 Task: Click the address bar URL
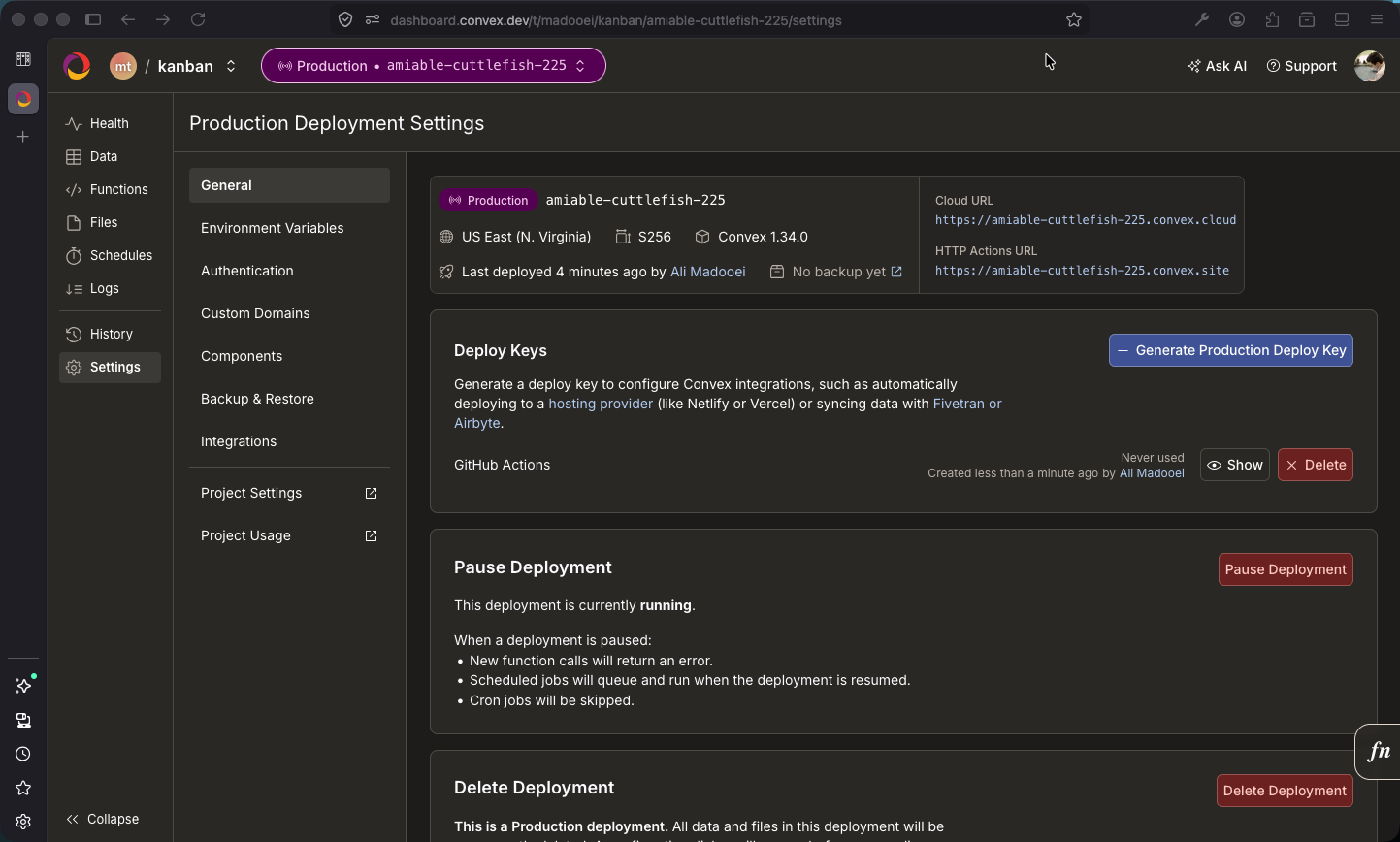coord(616,20)
